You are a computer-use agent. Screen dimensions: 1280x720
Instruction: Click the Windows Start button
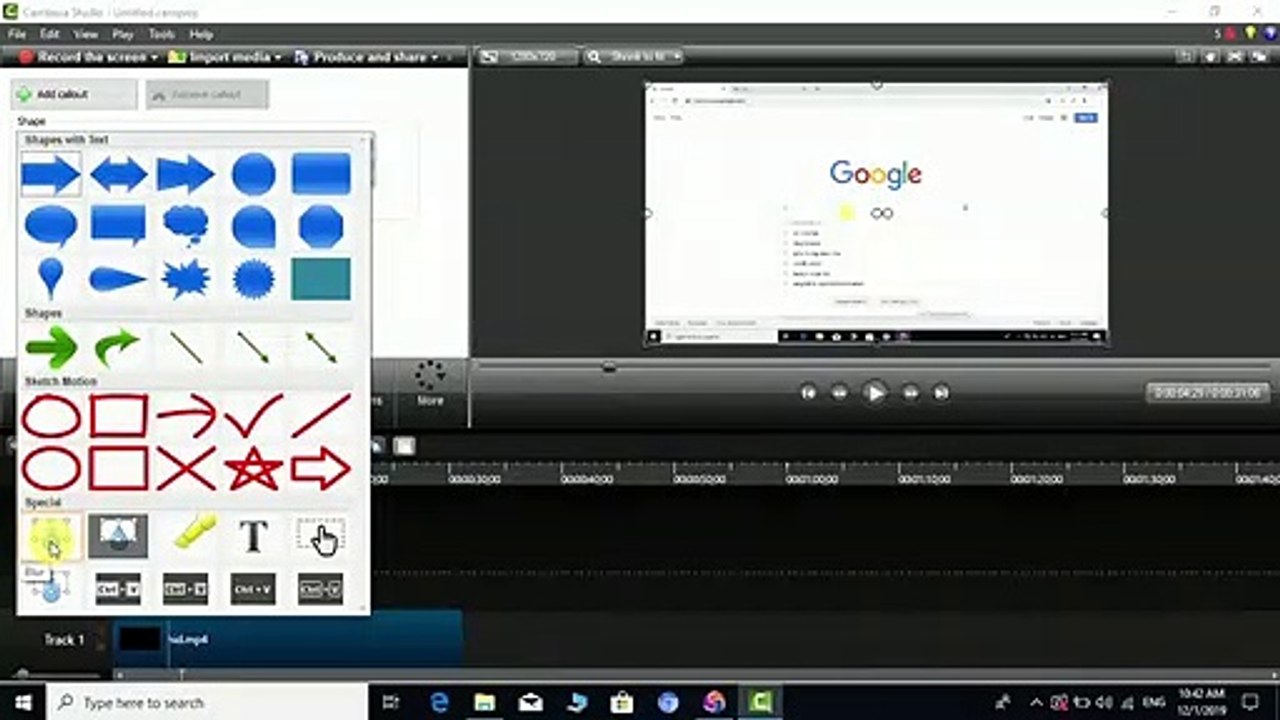coord(22,702)
